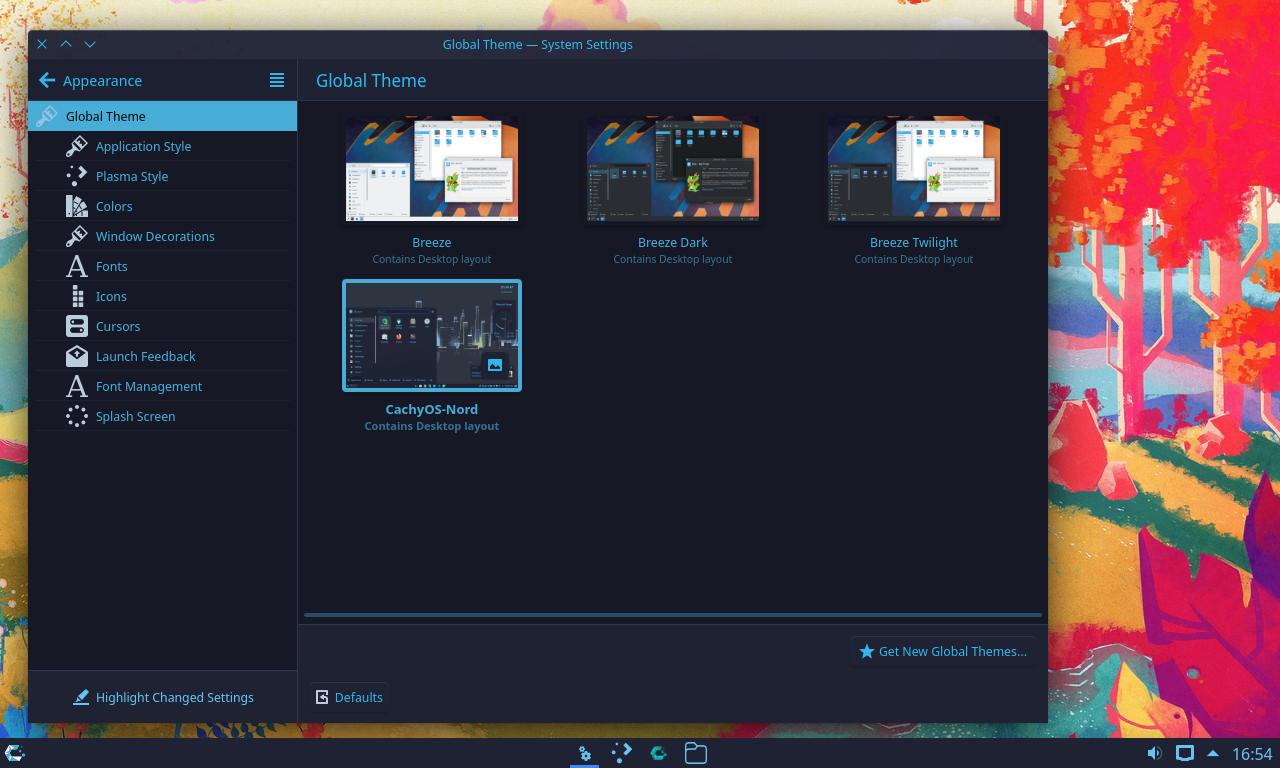Select the Breeze Twilight theme thumbnail
The width and height of the screenshot is (1280, 768).
(x=914, y=168)
